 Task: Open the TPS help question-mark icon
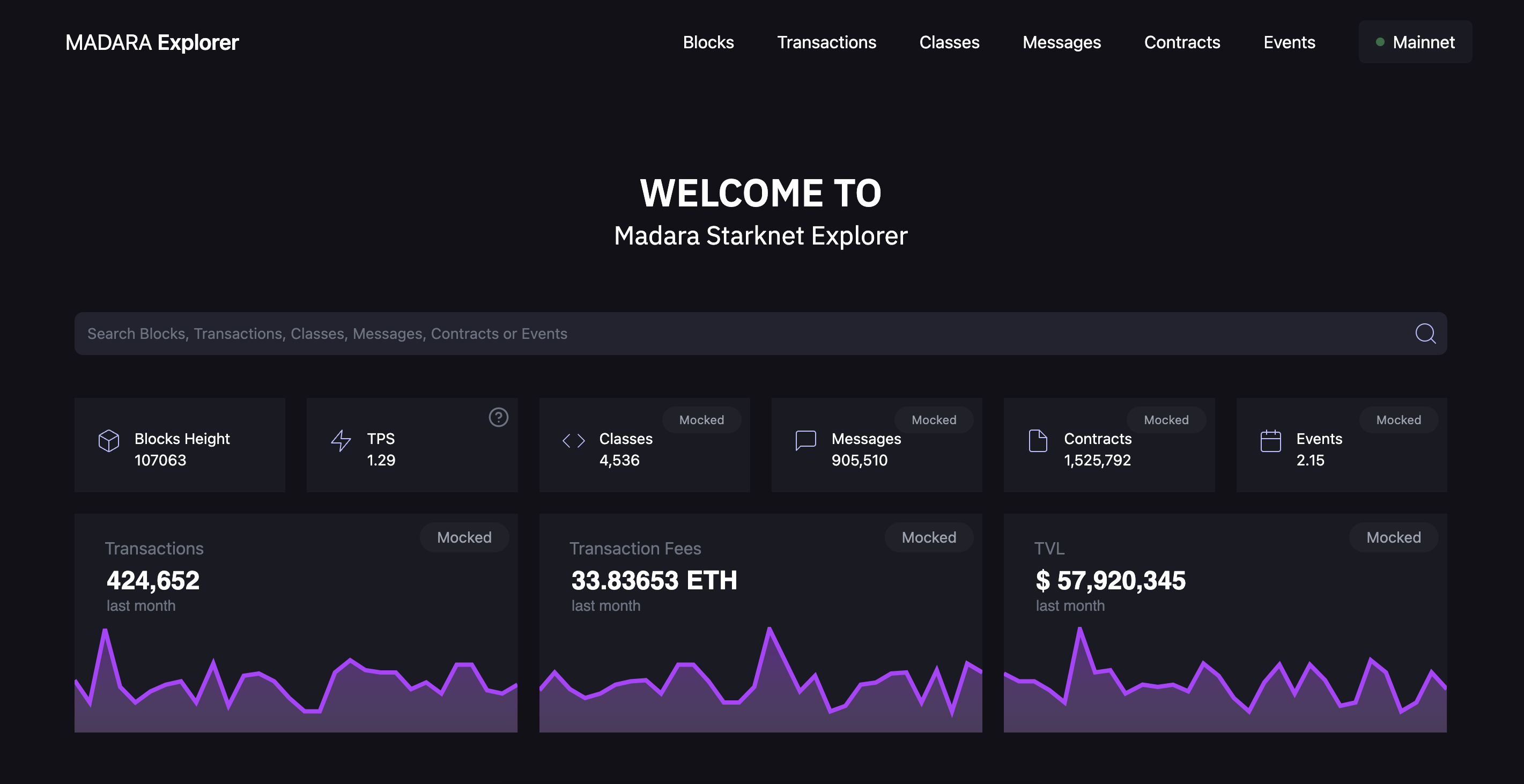(498, 417)
